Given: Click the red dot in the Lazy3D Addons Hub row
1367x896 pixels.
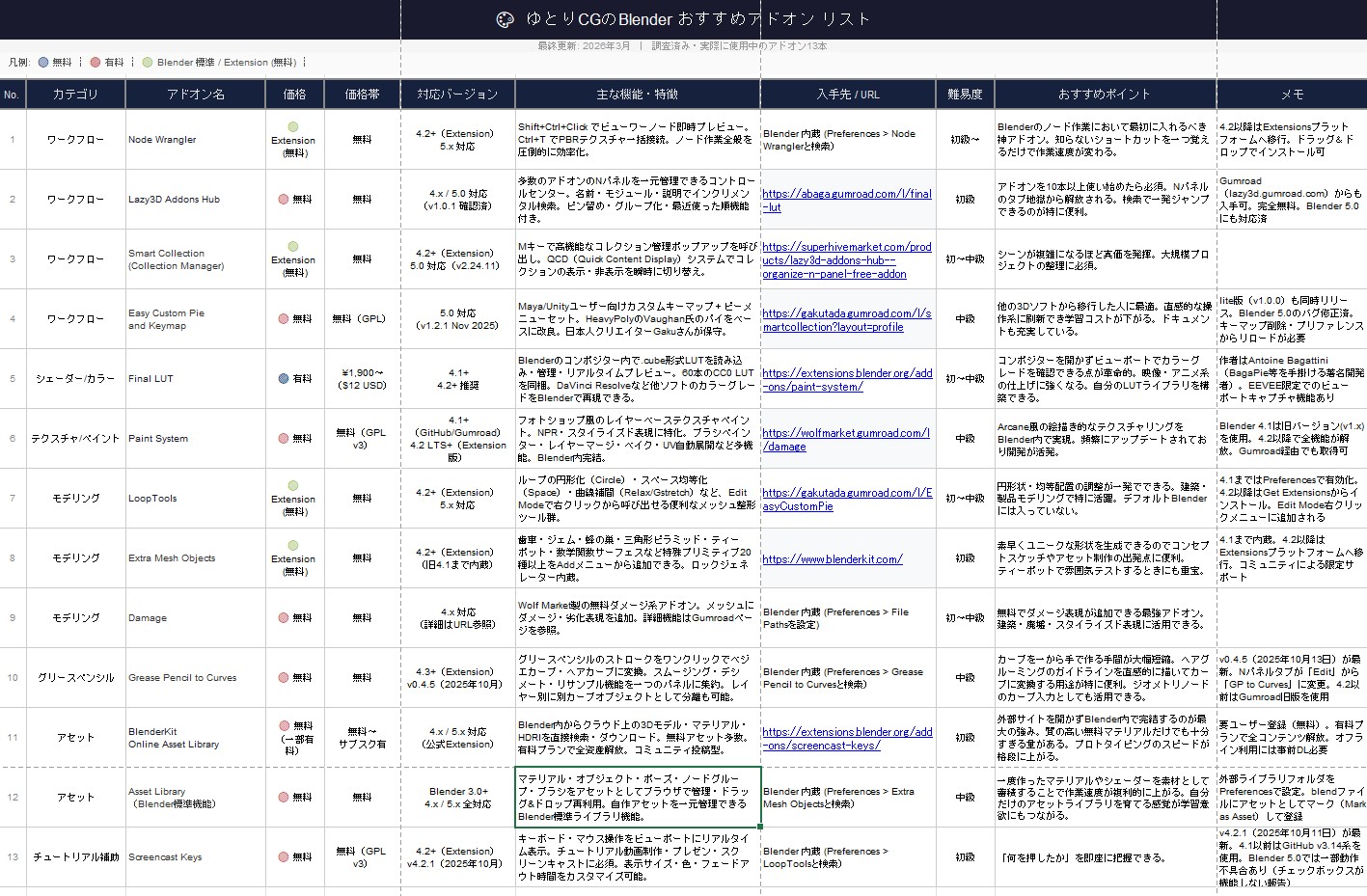Looking at the screenshot, I should [x=284, y=199].
